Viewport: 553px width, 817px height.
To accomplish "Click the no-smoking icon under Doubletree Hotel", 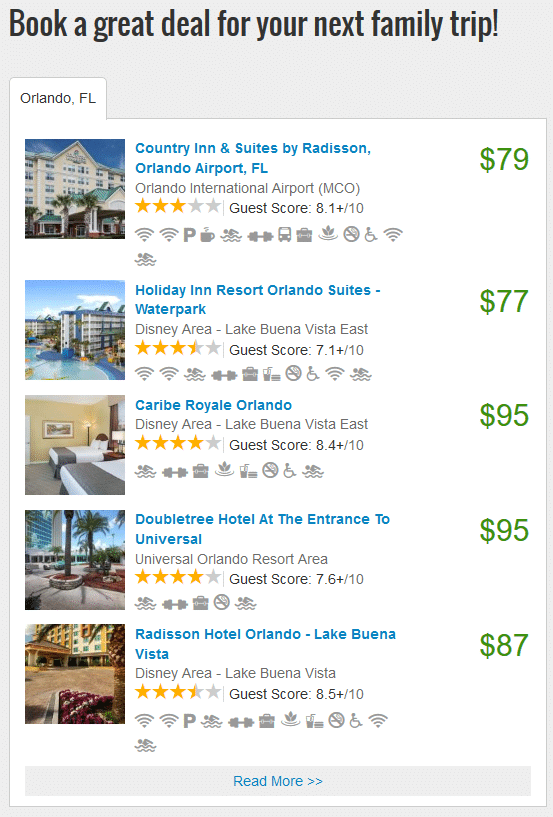I will pos(222,602).
